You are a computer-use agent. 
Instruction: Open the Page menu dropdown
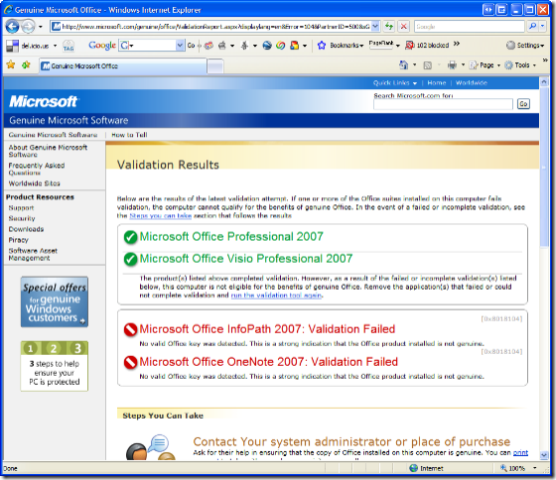[x=485, y=65]
